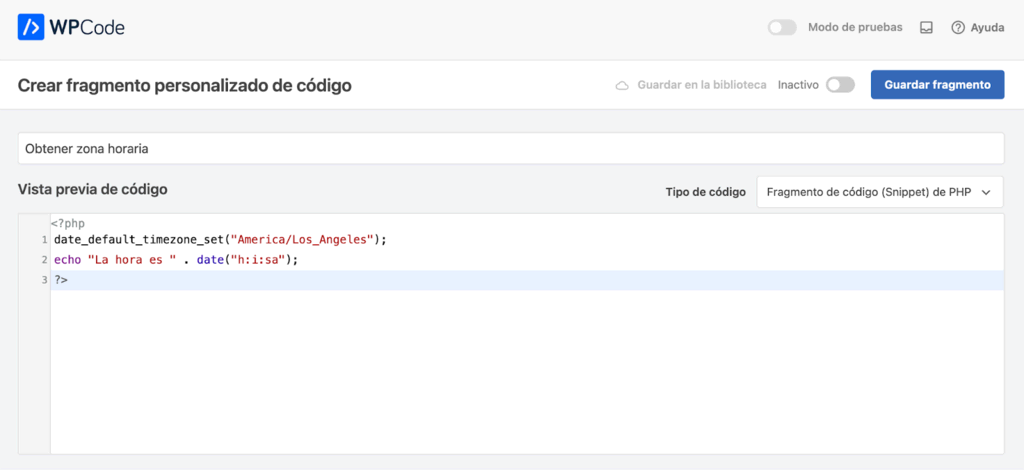Click the Modo de pruebas label

click(x=855, y=28)
